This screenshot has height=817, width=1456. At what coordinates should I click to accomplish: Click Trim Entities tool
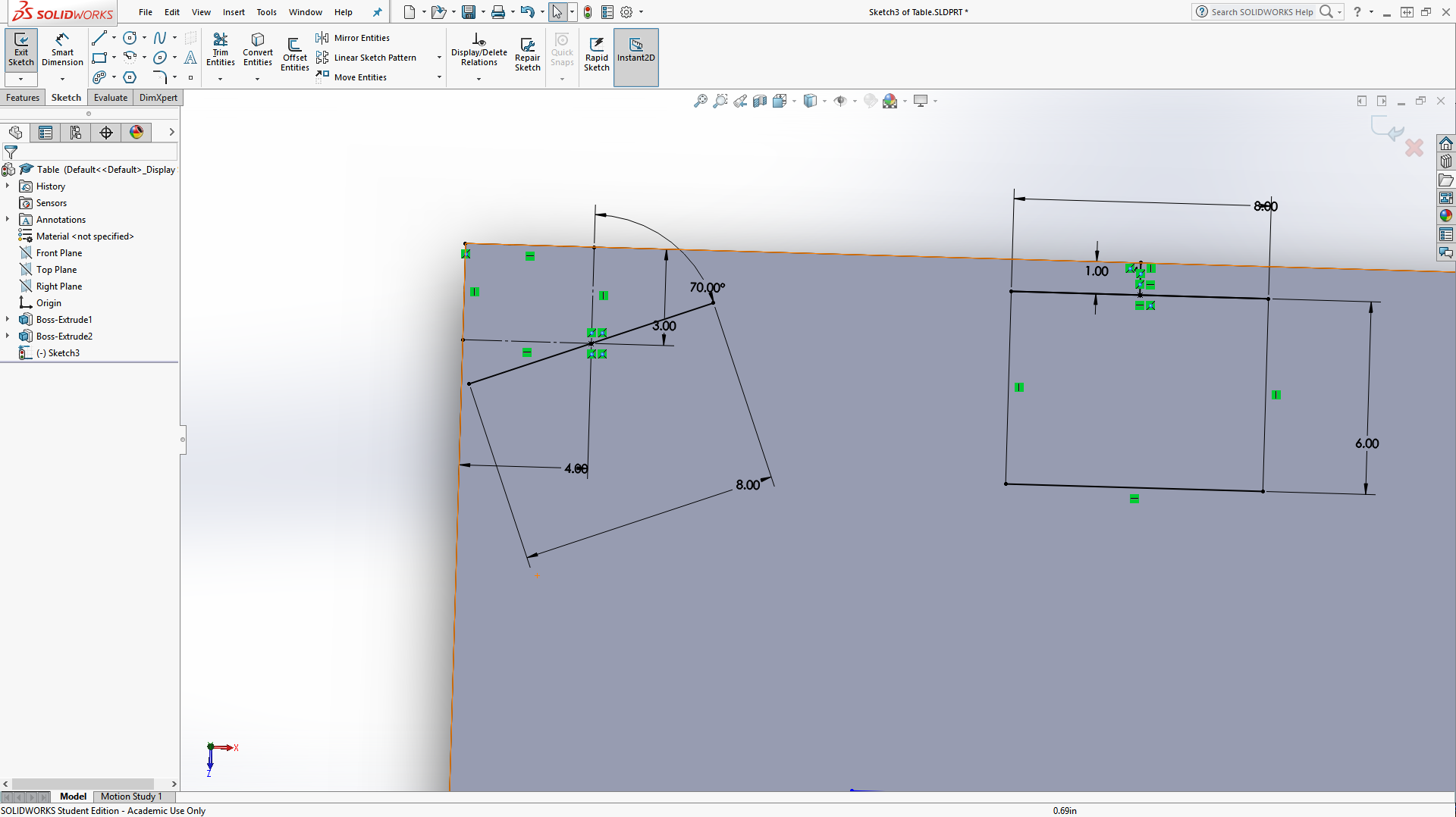click(220, 50)
